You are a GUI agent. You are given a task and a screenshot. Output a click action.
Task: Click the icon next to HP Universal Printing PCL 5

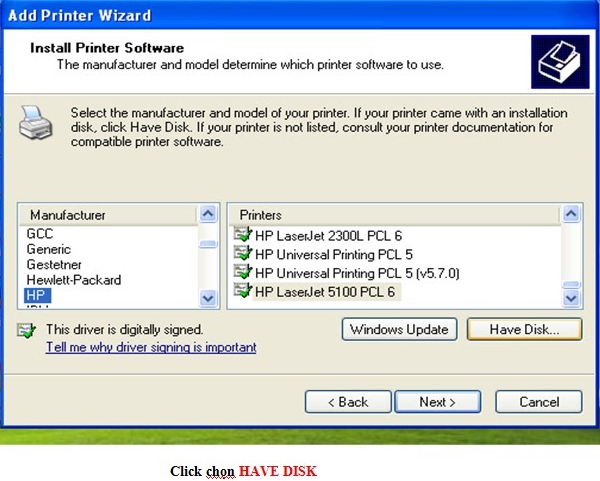click(242, 254)
